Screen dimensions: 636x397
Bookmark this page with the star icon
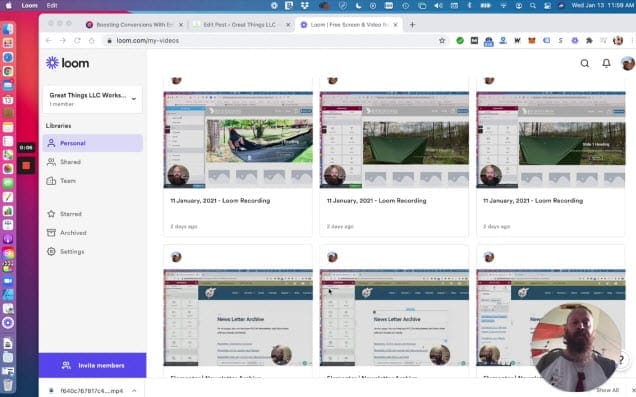click(x=442, y=41)
